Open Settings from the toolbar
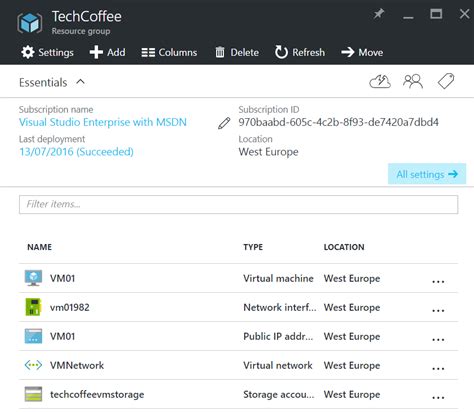This screenshot has width=474, height=412. pos(47,52)
